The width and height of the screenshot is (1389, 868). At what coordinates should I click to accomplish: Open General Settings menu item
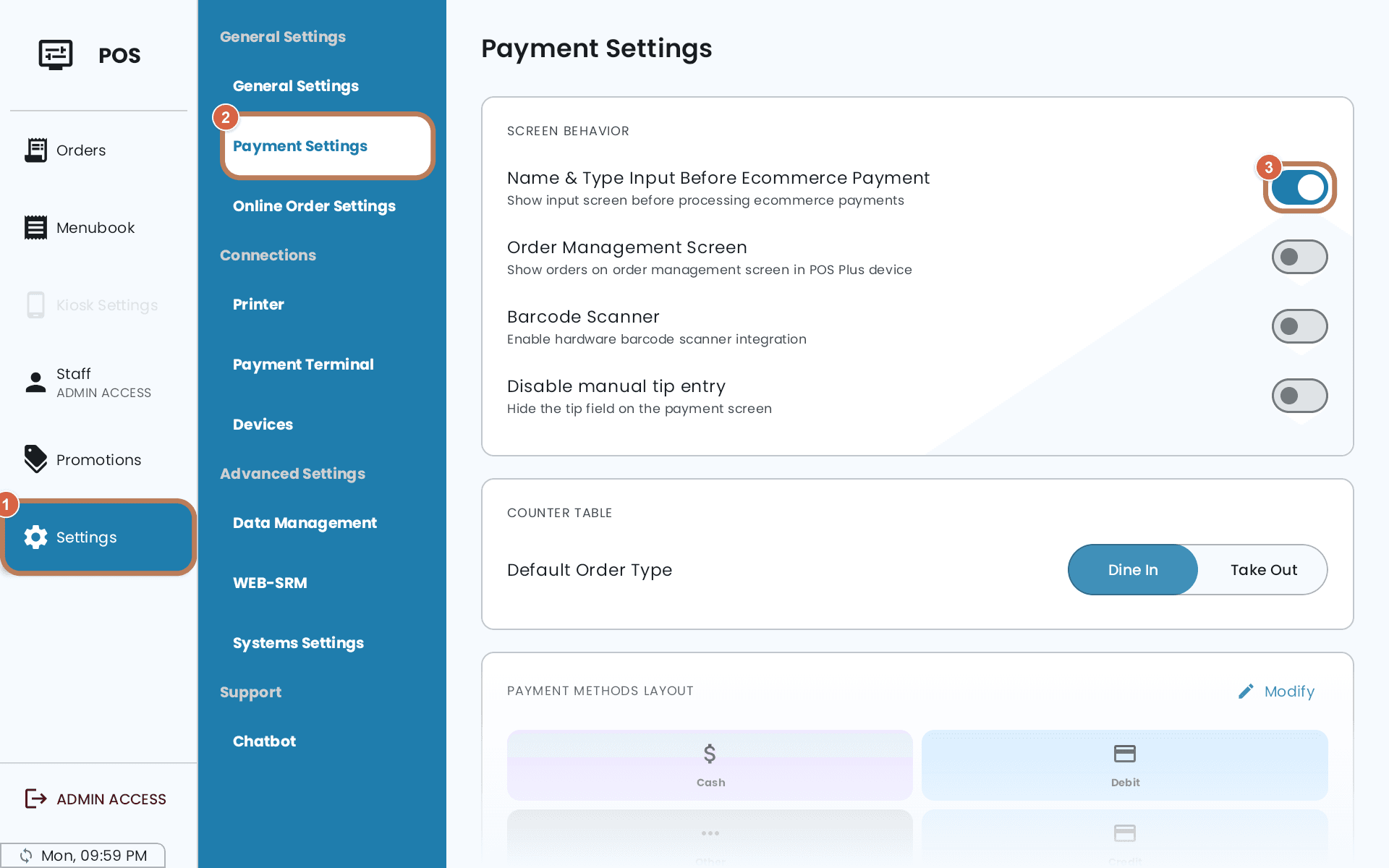296,86
